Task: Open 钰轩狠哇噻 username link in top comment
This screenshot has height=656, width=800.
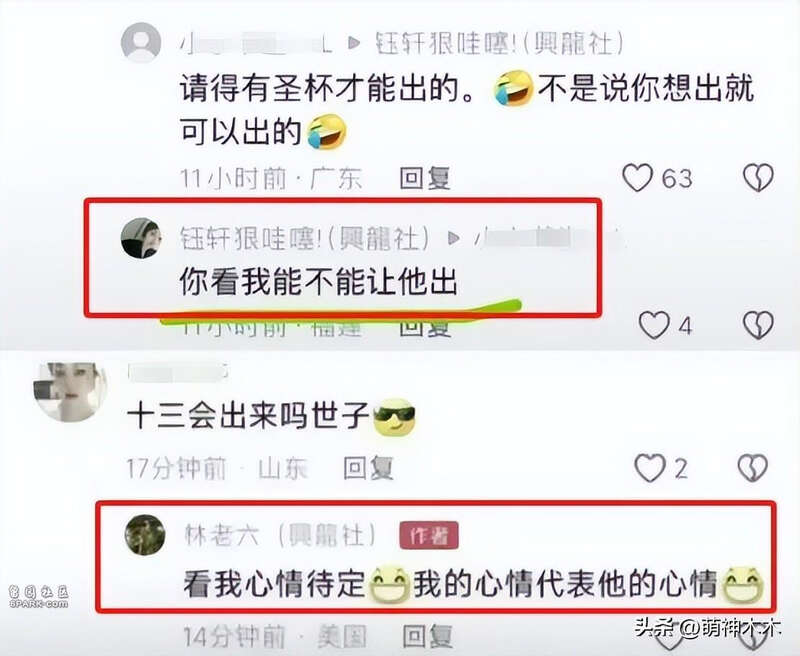Action: 499,43
